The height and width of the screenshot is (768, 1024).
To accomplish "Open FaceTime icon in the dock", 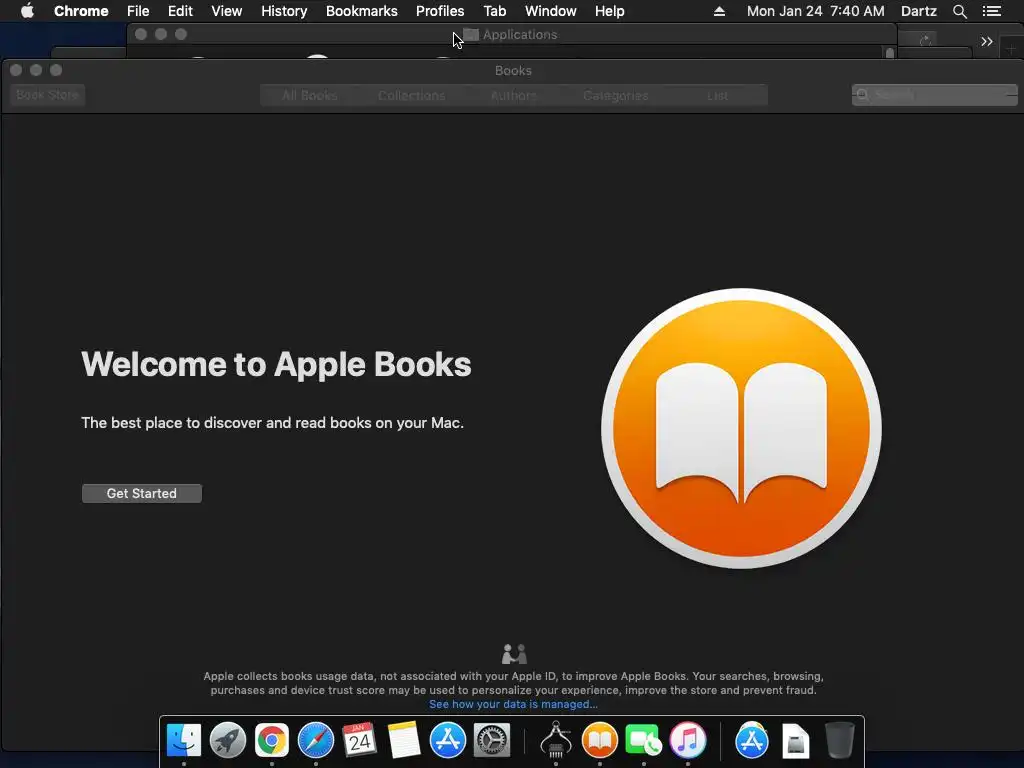I will pos(643,740).
